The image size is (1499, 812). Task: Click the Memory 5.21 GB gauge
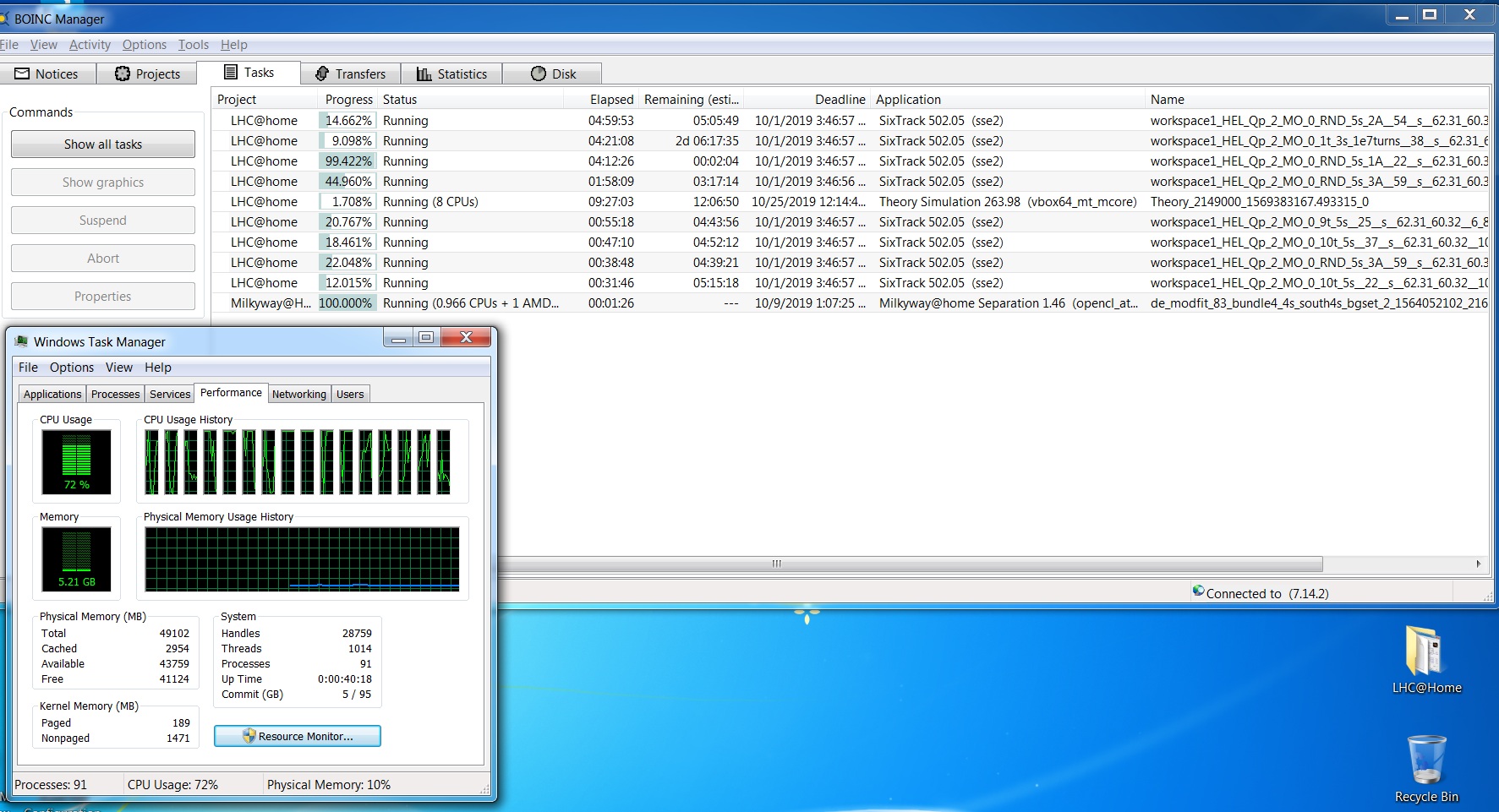76,559
